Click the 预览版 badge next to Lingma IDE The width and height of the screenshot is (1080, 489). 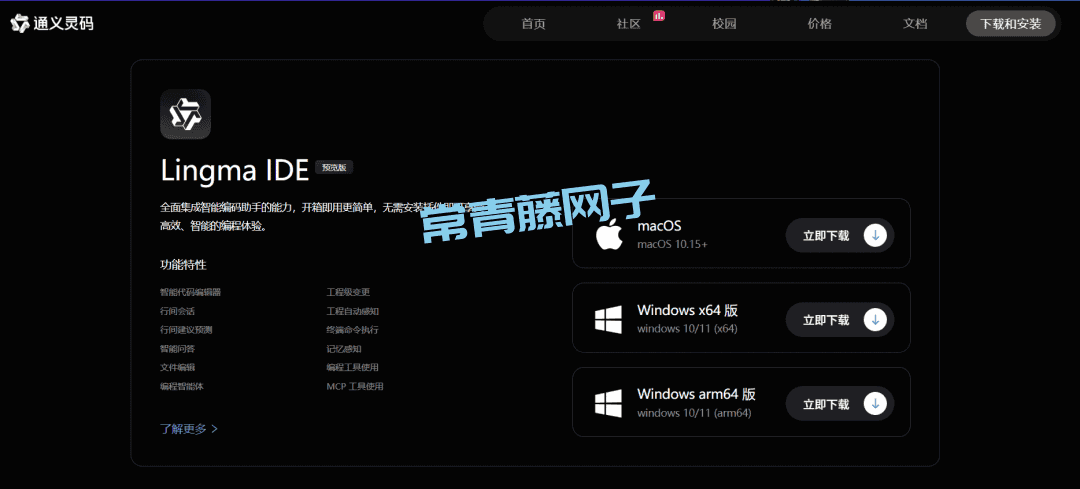point(334,167)
